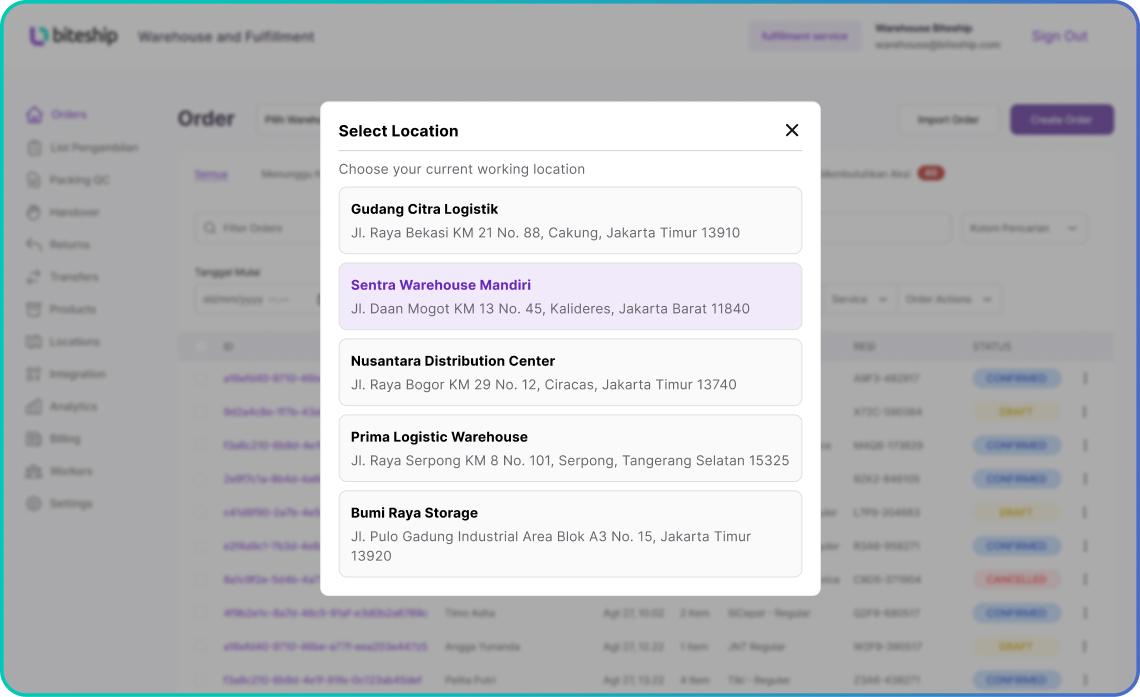This screenshot has height=697, width=1140.
Task: Click the Sign Out link
Action: 1059,36
